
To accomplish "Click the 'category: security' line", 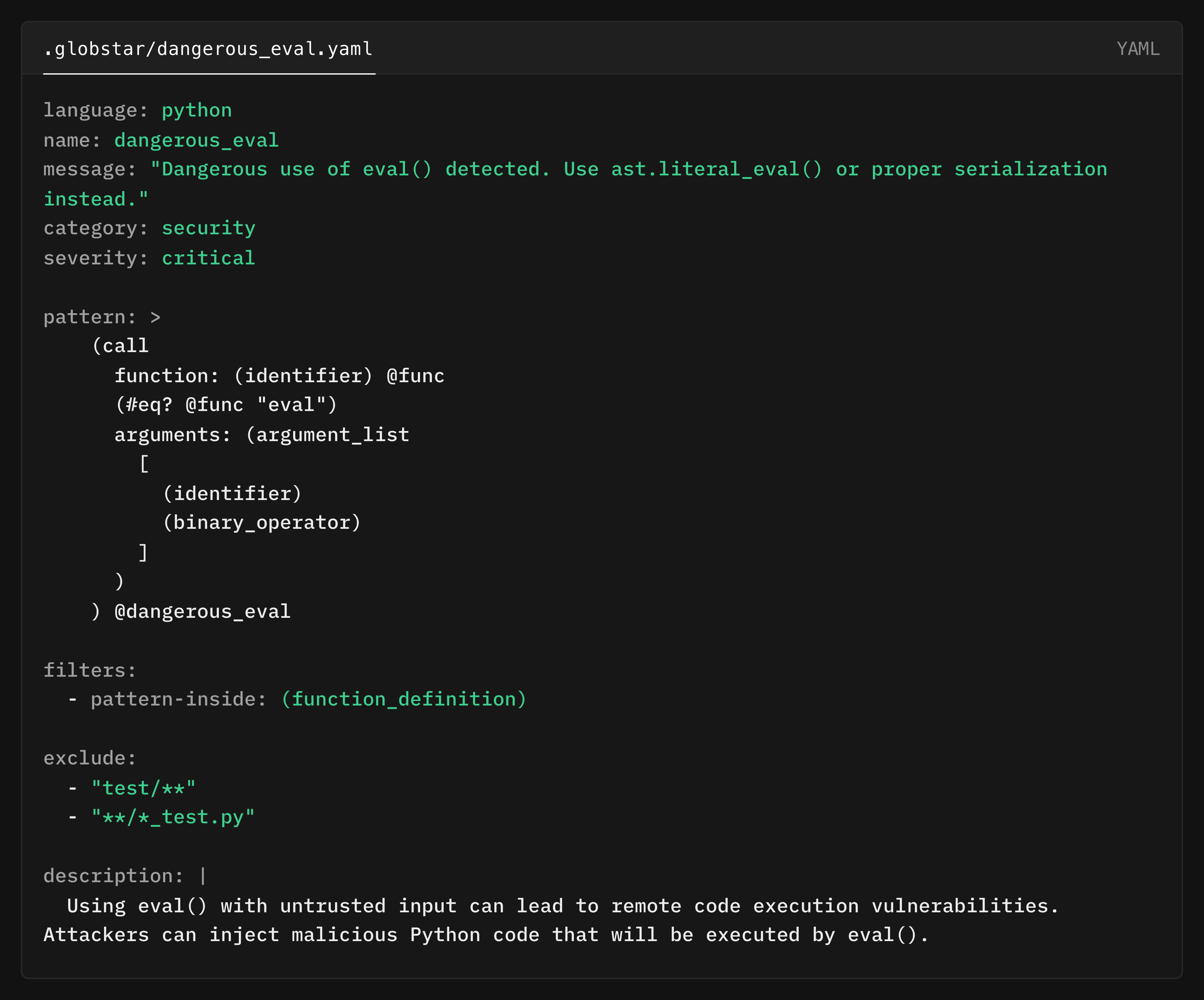I will [149, 228].
